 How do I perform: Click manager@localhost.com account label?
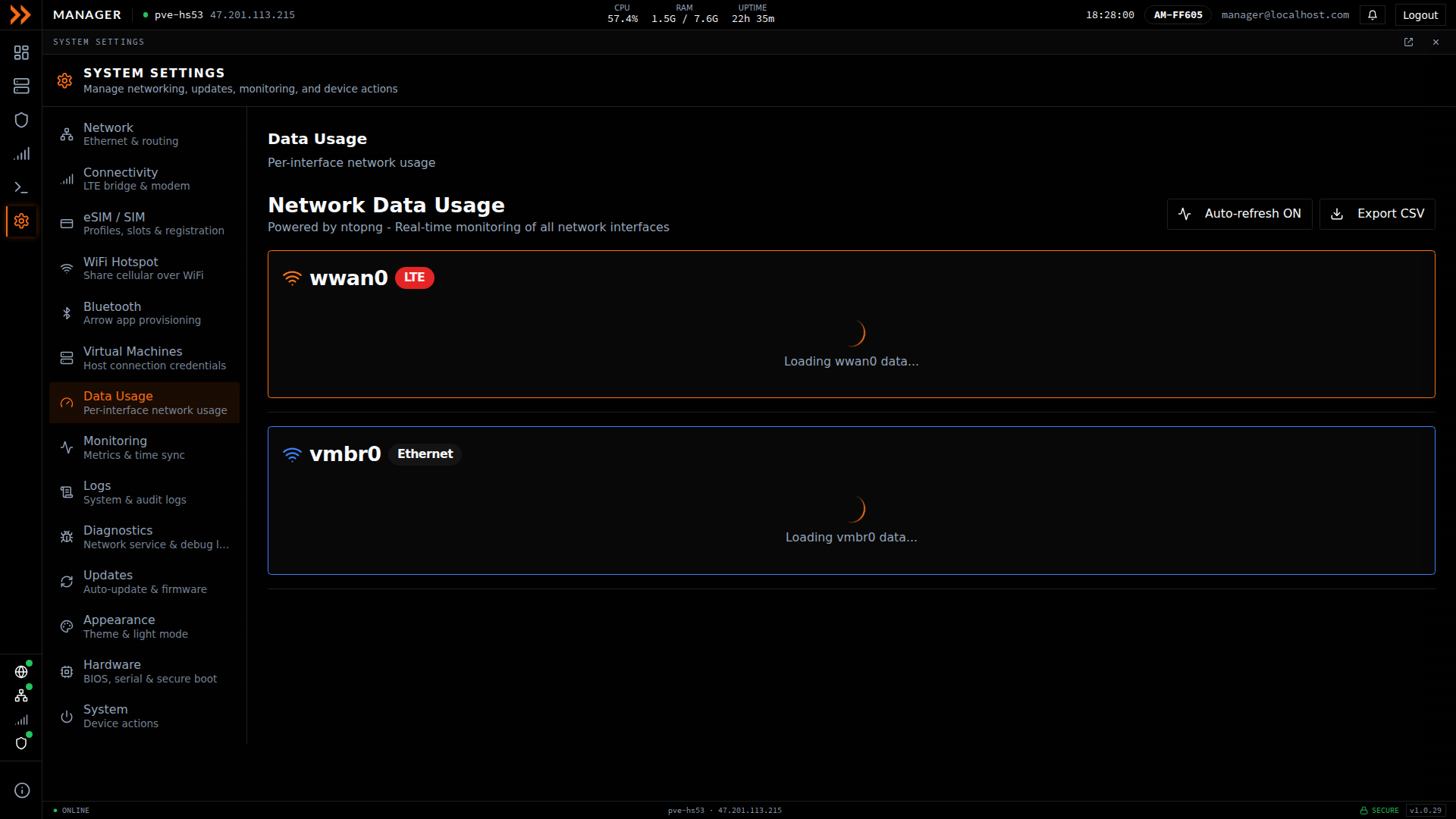pyautogui.click(x=1285, y=15)
